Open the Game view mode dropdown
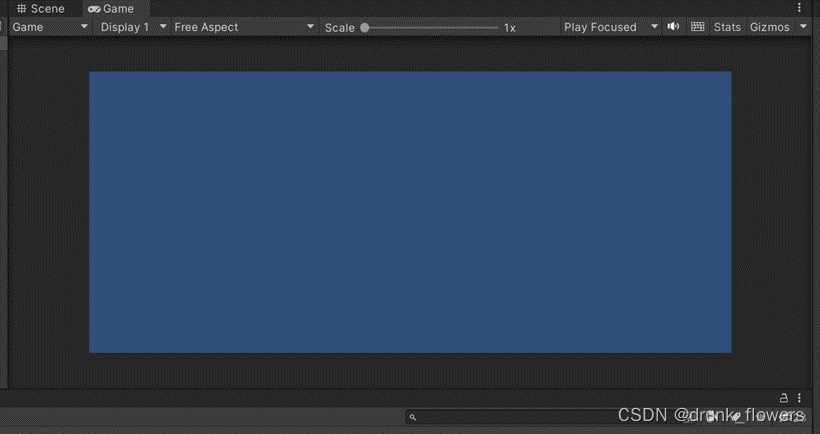 coord(50,27)
